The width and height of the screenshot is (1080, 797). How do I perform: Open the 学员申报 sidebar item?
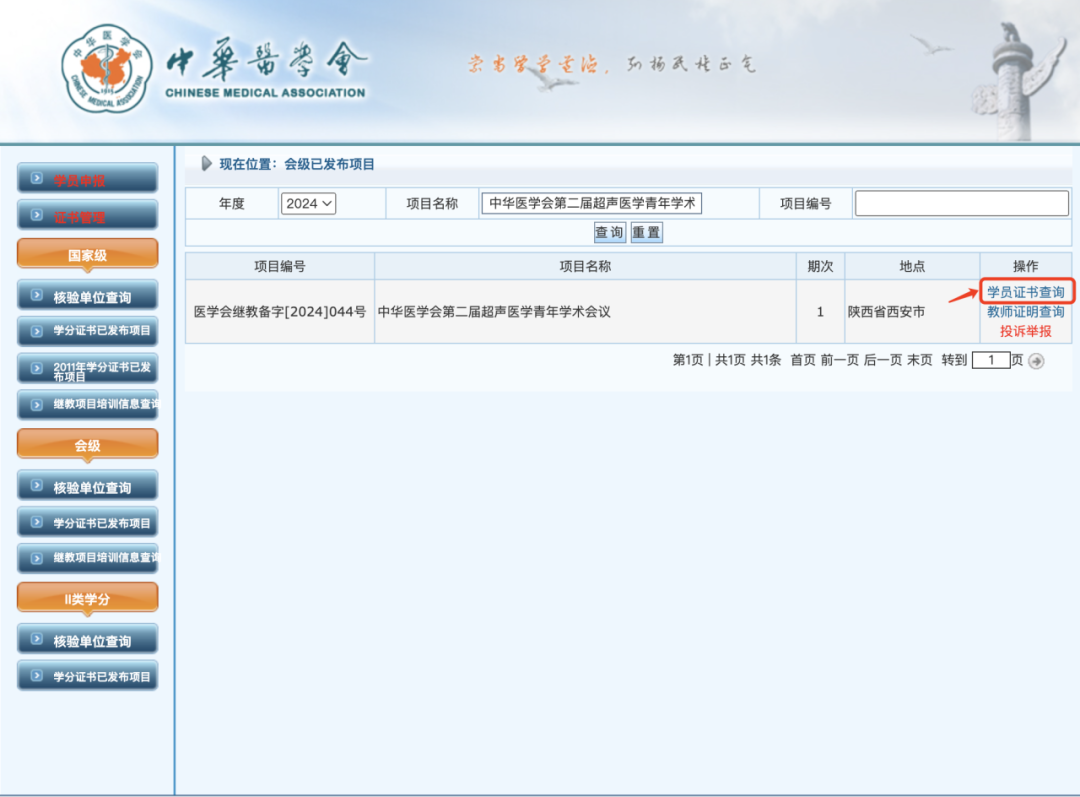pyautogui.click(x=87, y=179)
